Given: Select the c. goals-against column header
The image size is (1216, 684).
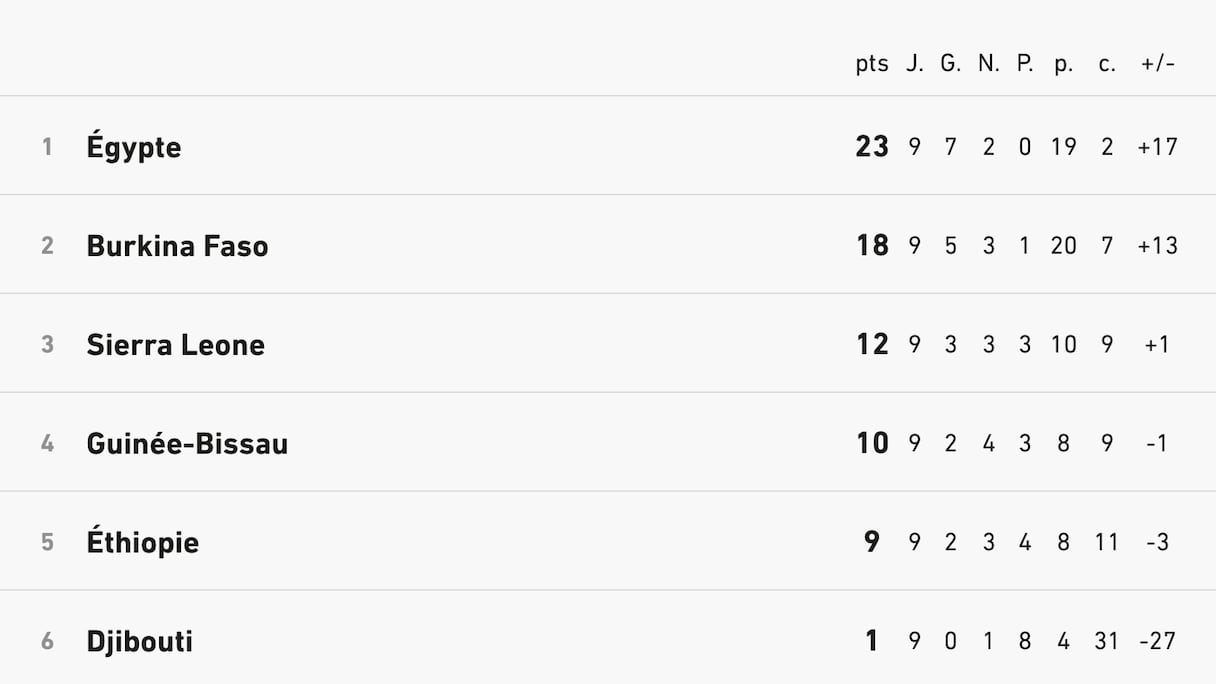Looking at the screenshot, I should click(x=1107, y=64).
